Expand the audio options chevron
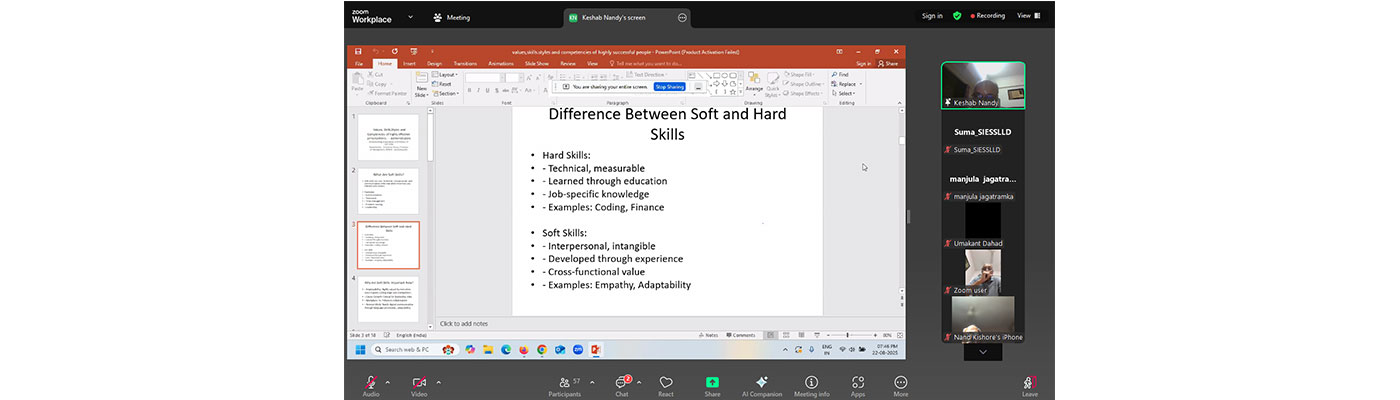The height and width of the screenshot is (400, 1400). click(x=388, y=382)
